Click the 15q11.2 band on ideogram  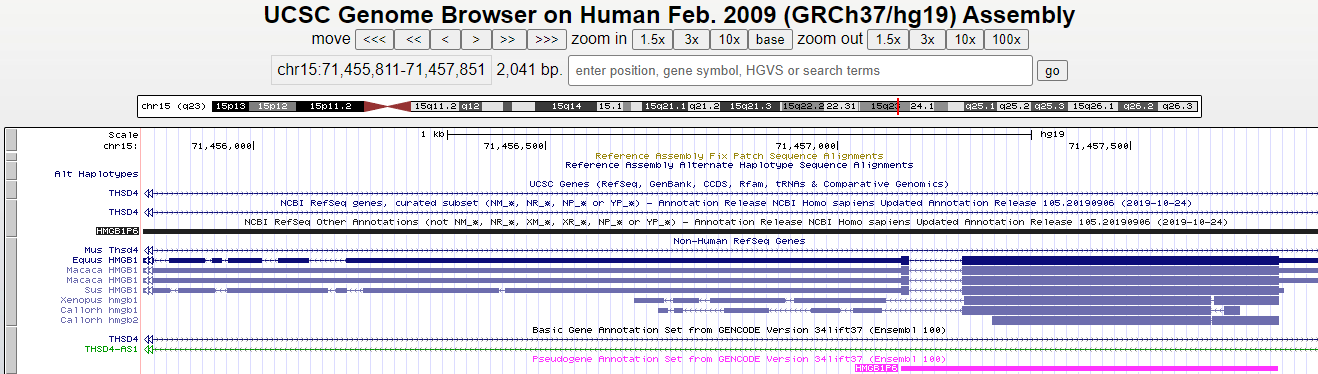(436, 106)
